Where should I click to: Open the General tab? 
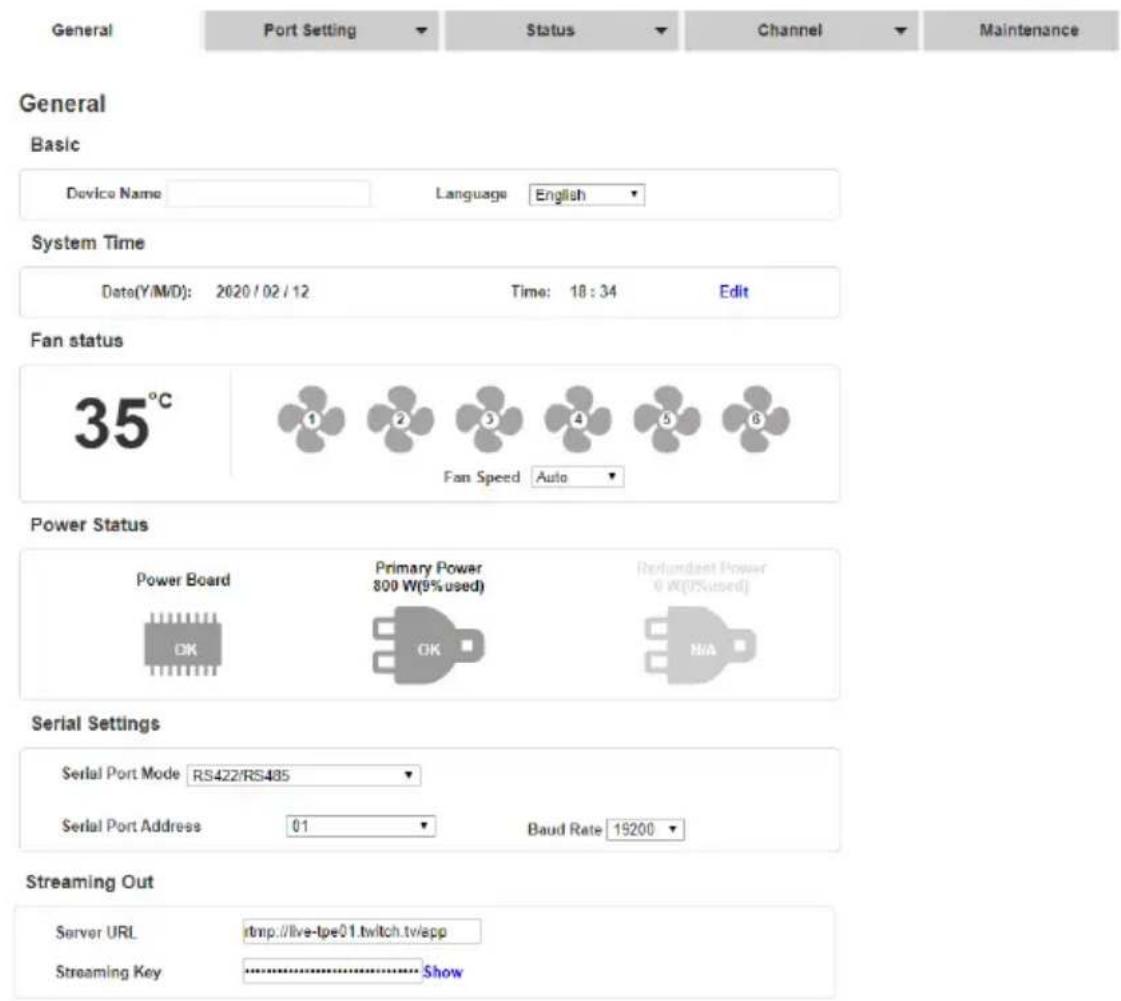coord(82,30)
